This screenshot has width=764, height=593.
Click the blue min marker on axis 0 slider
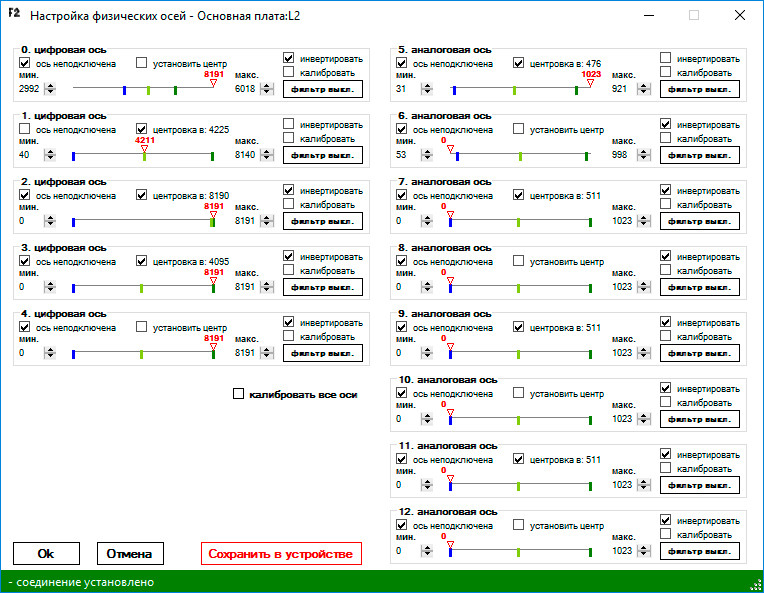(x=125, y=90)
